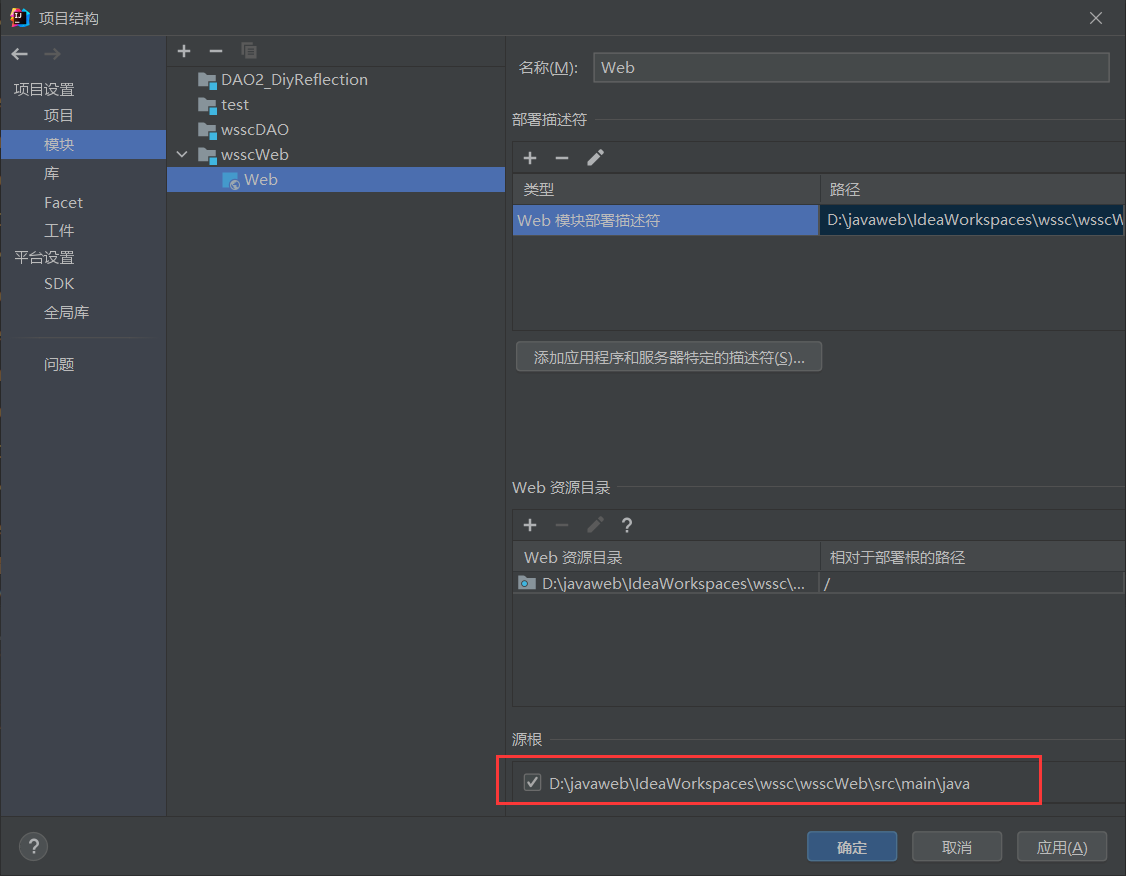Image resolution: width=1126 pixels, height=876 pixels.
Task: Open the 工件 section
Action: click(x=59, y=230)
